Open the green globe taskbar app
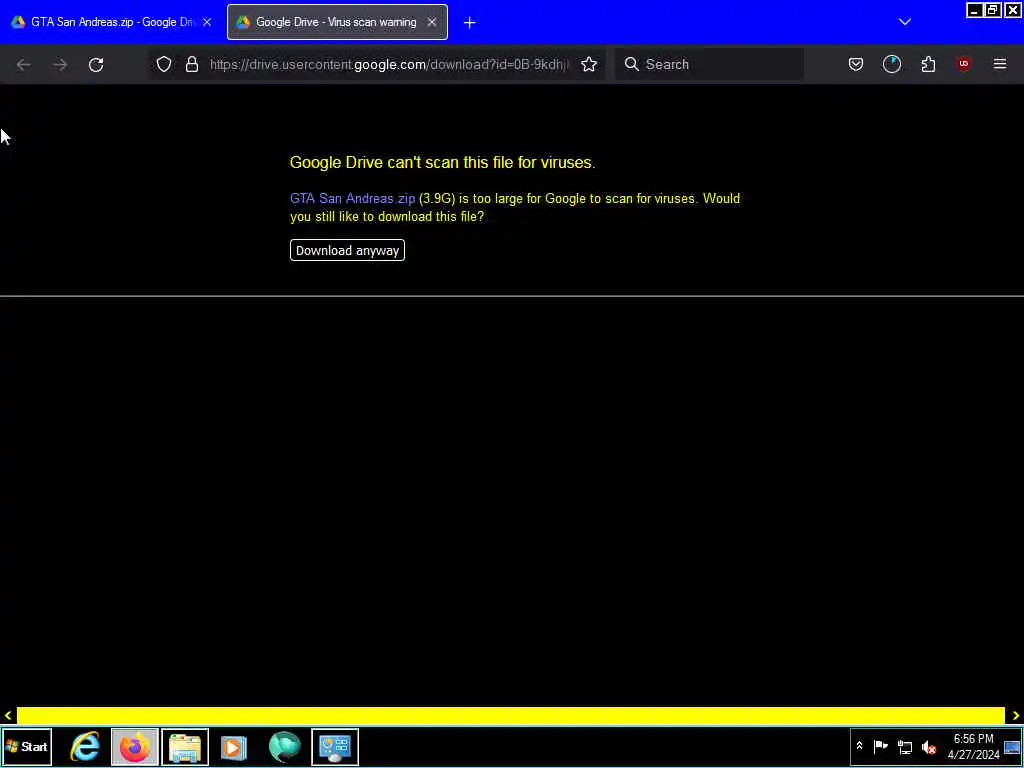This screenshot has width=1024, height=768. (285, 747)
